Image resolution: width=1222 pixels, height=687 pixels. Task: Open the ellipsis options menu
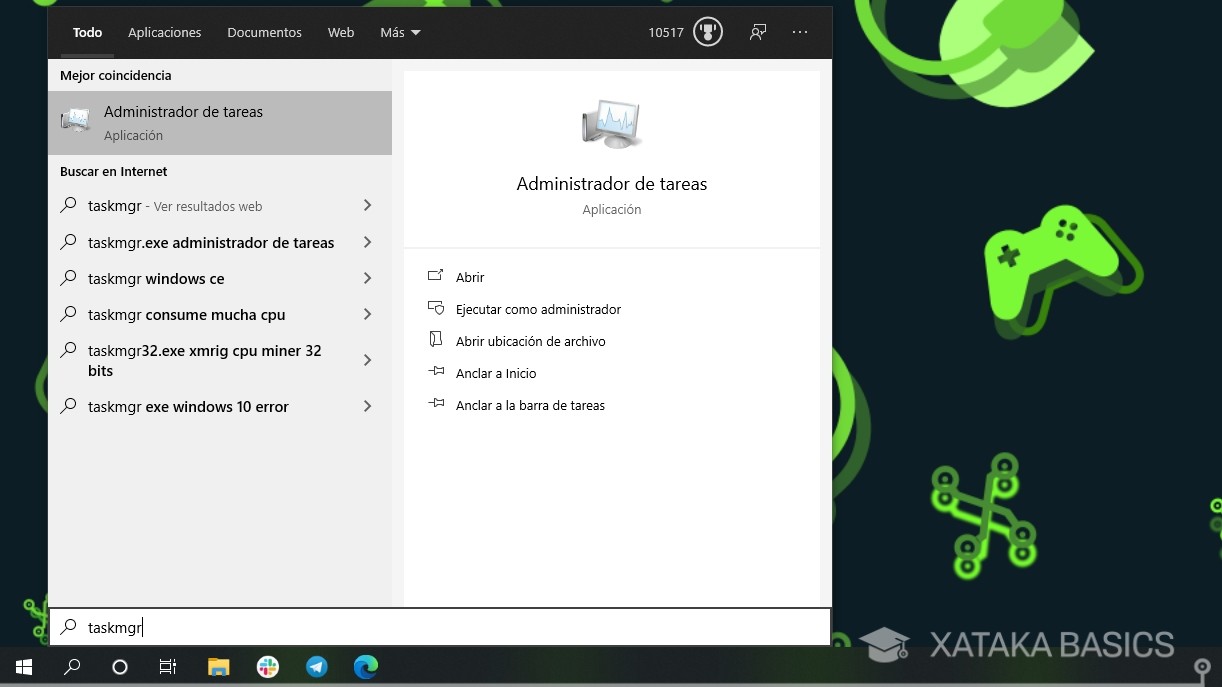point(800,32)
